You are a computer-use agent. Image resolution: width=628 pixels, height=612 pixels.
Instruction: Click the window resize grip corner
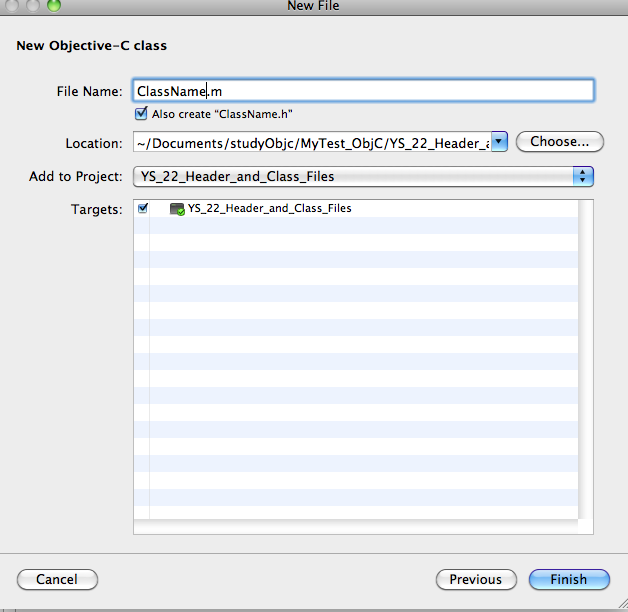[x=622, y=603]
